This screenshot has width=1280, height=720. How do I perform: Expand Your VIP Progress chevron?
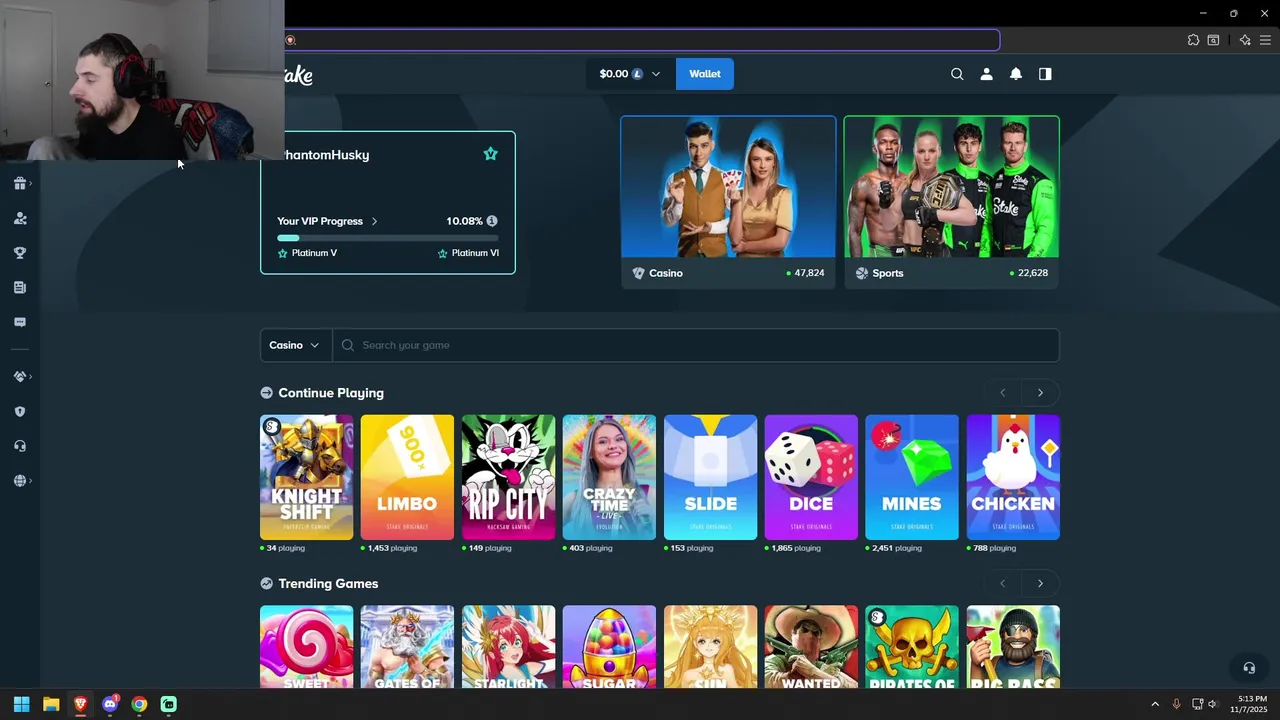375,221
